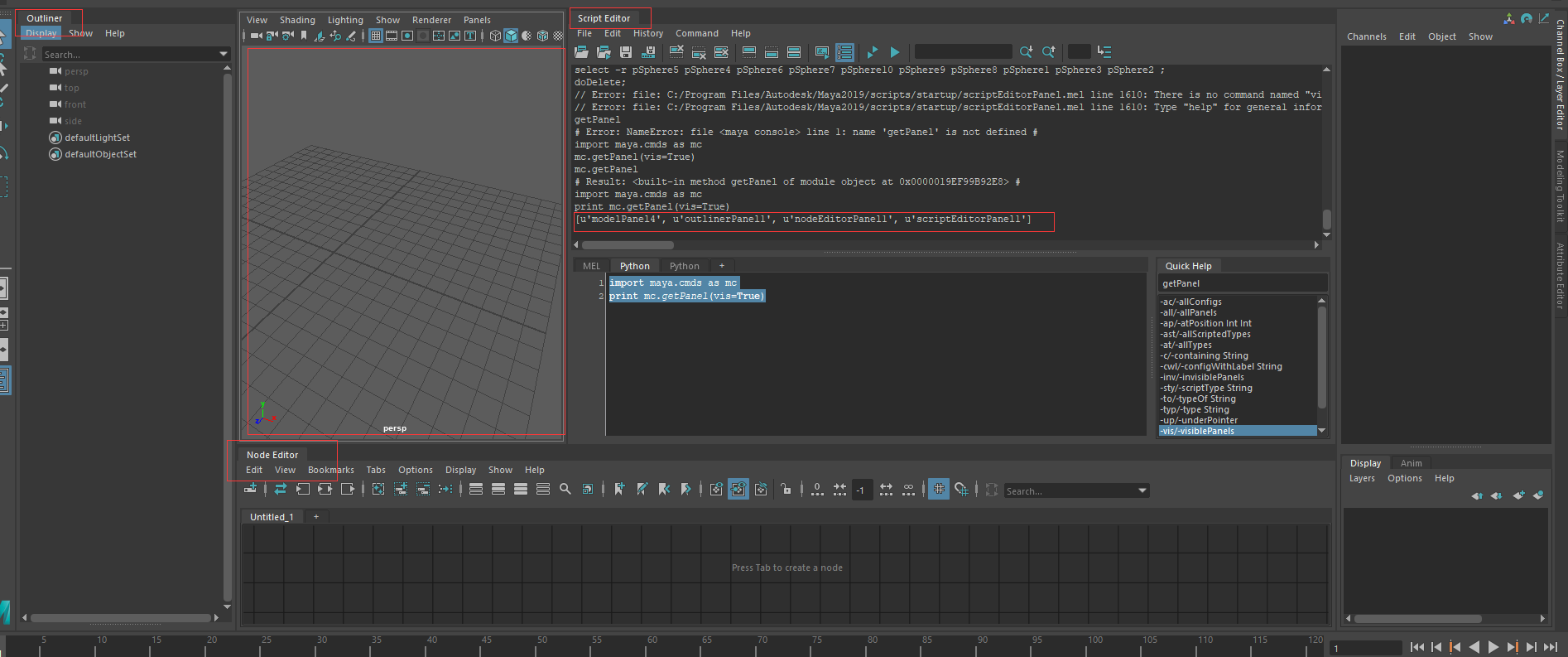Image resolution: width=1568 pixels, height=657 pixels.
Task: Click Execute All in Script Editor
Action: pyautogui.click(x=872, y=52)
